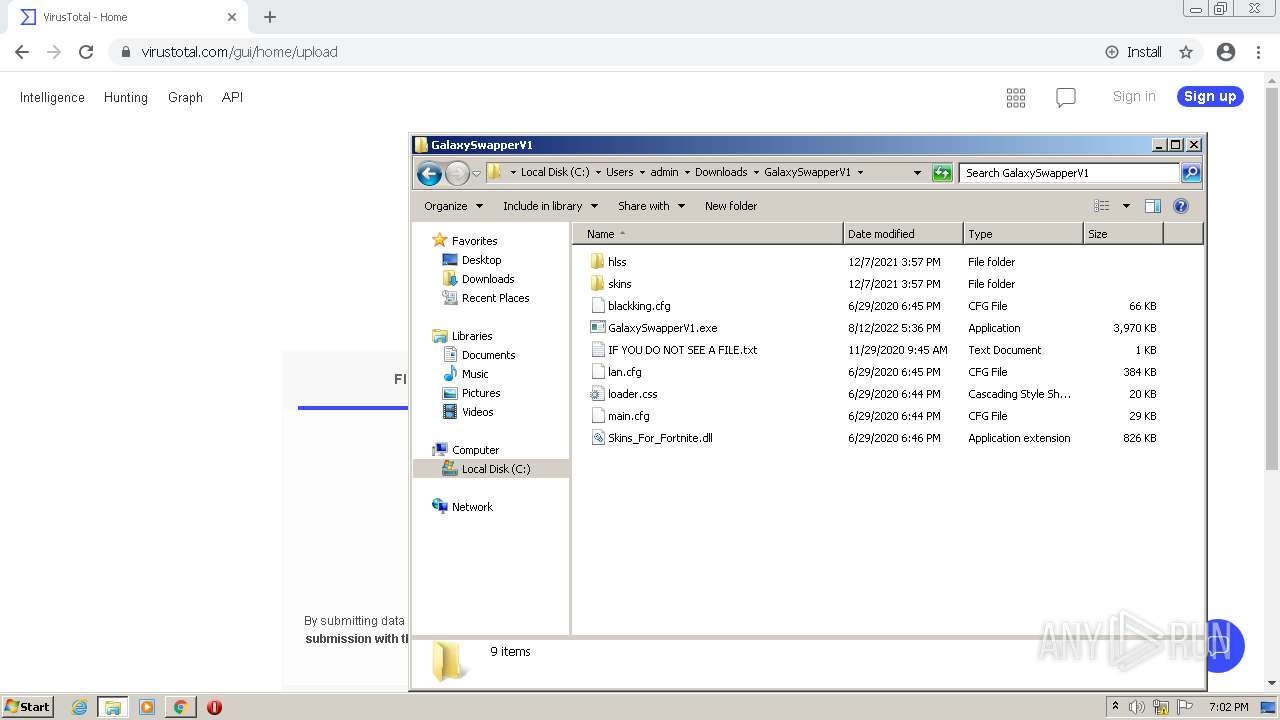The width and height of the screenshot is (1280, 720).
Task: Select IF YOU DO NOT SEE A FILE.txt
Action: (x=683, y=350)
